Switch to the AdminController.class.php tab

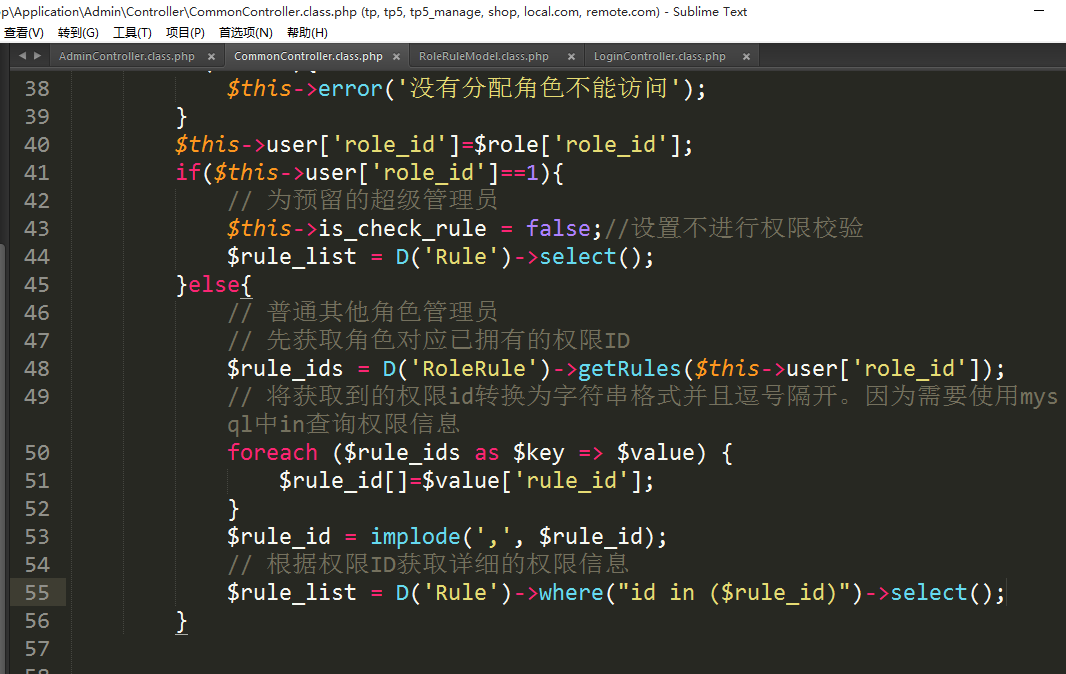(126, 57)
